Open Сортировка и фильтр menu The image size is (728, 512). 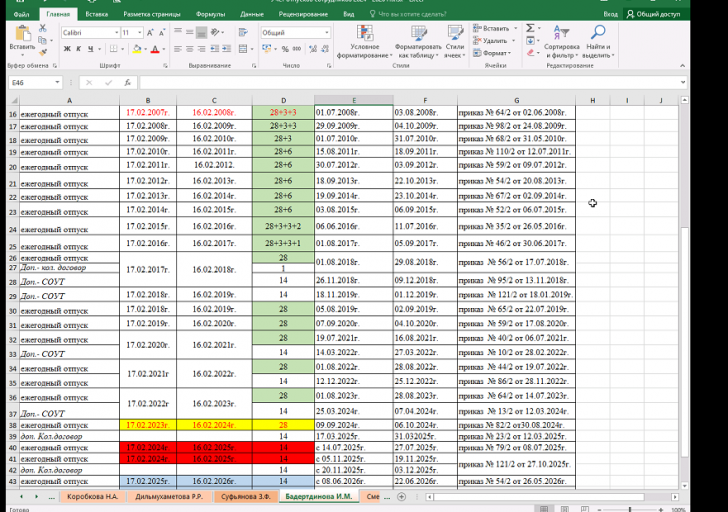pos(562,42)
